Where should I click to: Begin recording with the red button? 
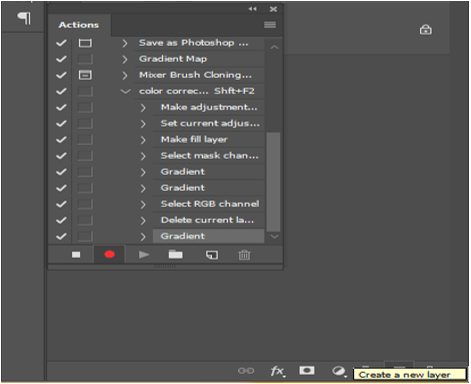pyautogui.click(x=109, y=255)
